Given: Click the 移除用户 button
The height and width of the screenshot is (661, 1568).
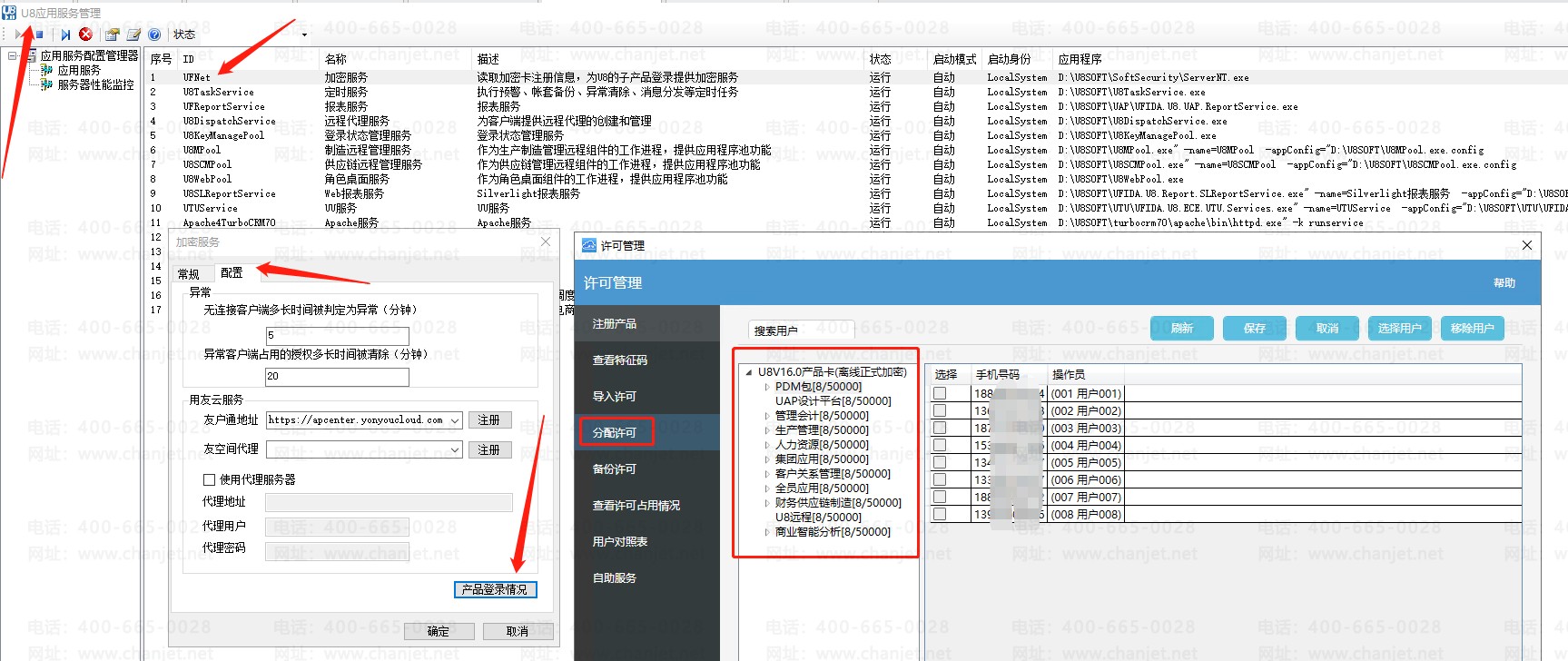Looking at the screenshot, I should [x=1473, y=329].
